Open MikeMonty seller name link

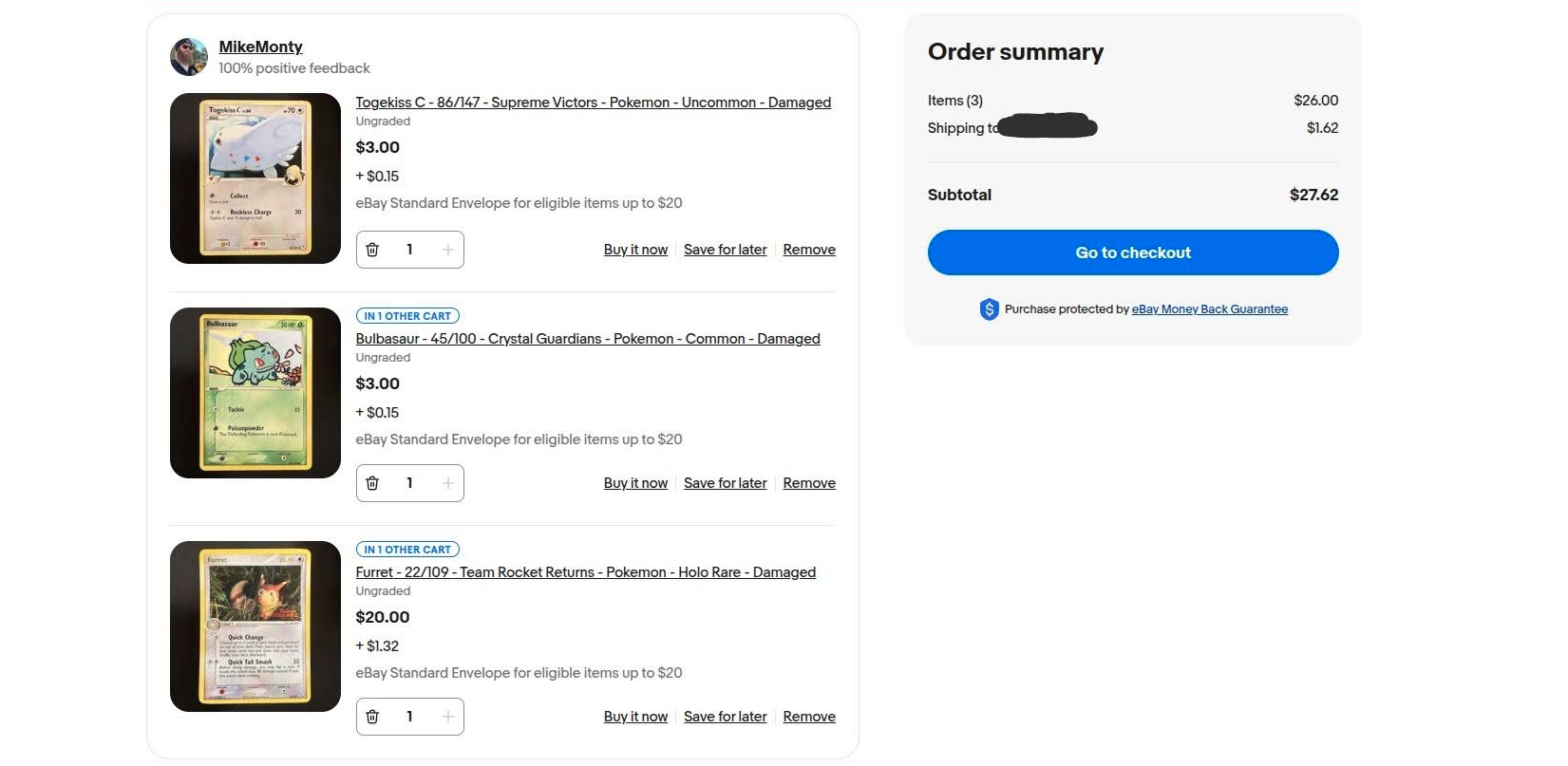(260, 47)
